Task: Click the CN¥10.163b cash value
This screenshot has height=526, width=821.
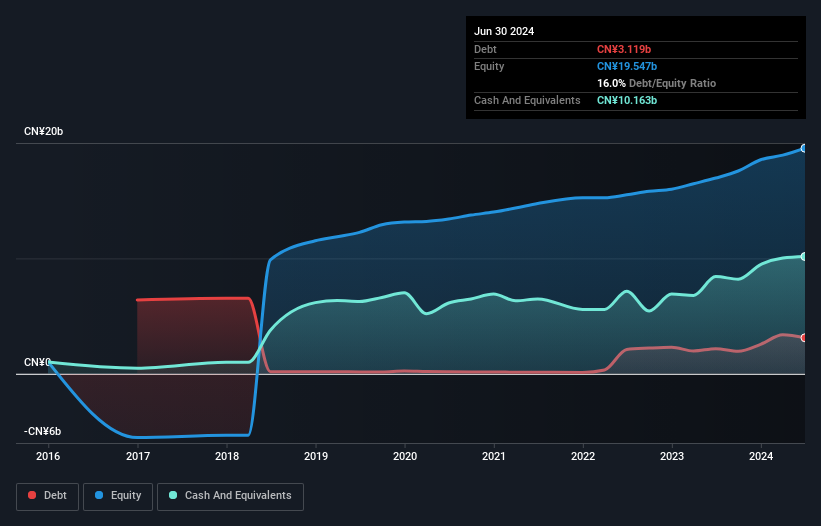Action: point(627,100)
